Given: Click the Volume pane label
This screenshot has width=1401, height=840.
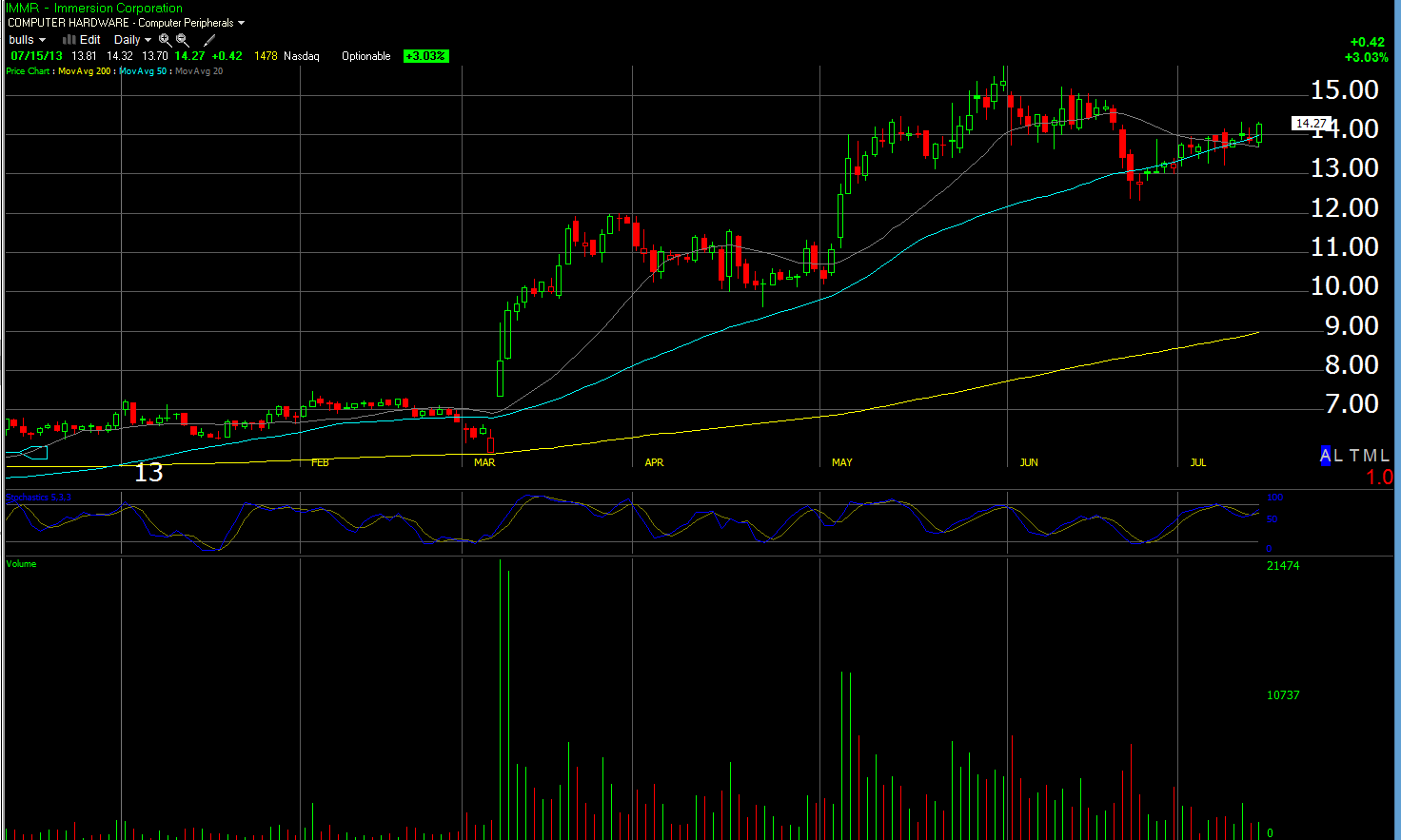Looking at the screenshot, I should pos(21,564).
